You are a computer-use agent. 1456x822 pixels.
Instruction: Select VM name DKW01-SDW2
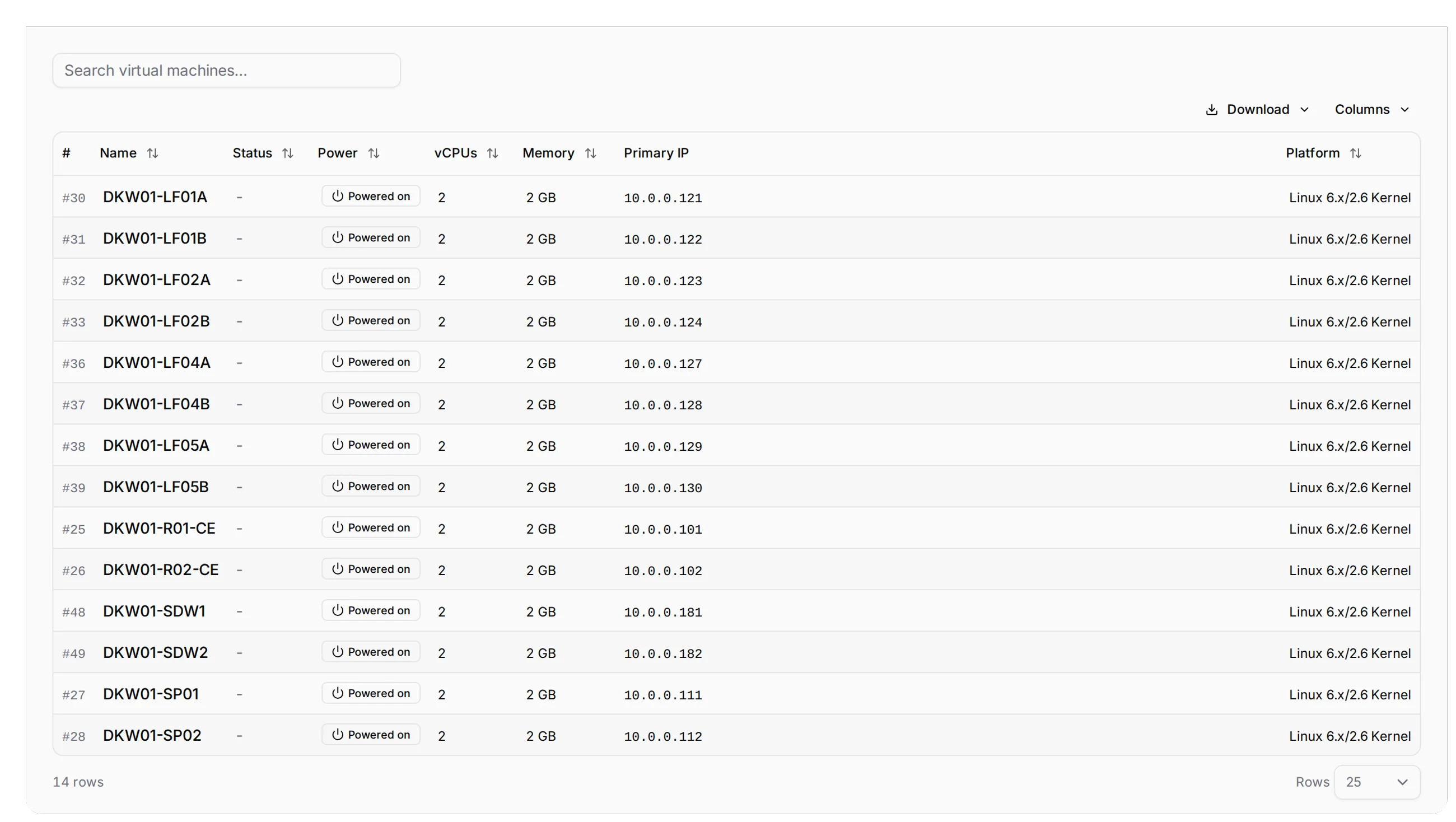tap(156, 652)
